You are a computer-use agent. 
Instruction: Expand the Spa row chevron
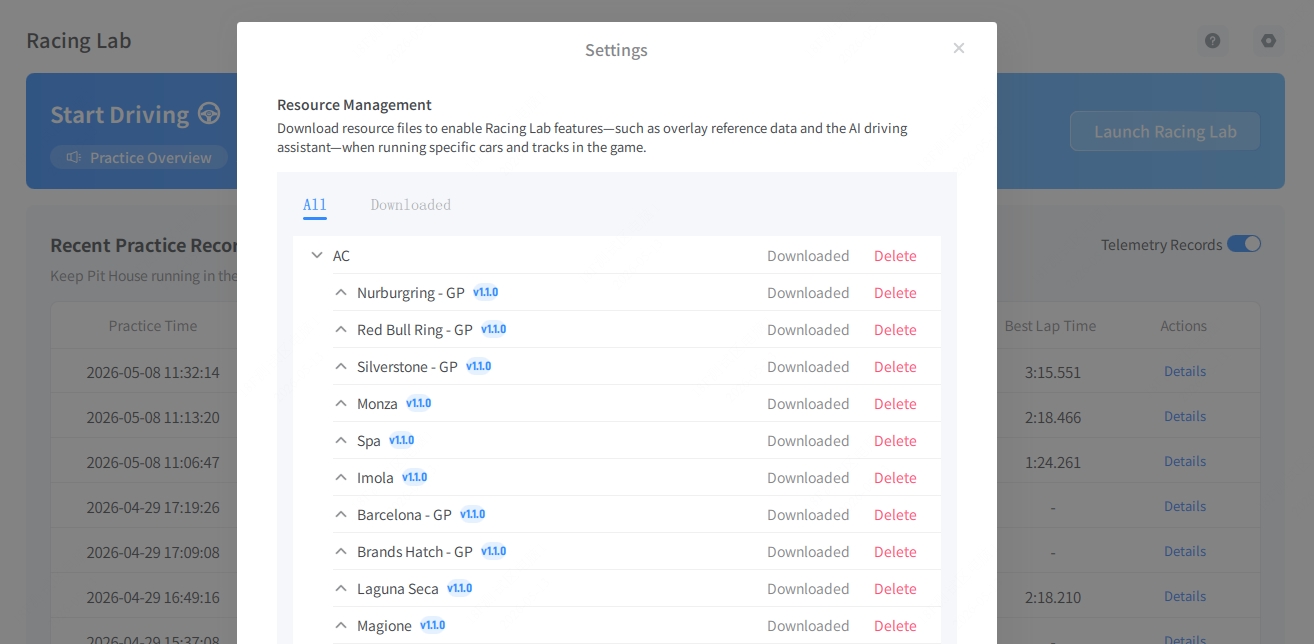[341, 440]
